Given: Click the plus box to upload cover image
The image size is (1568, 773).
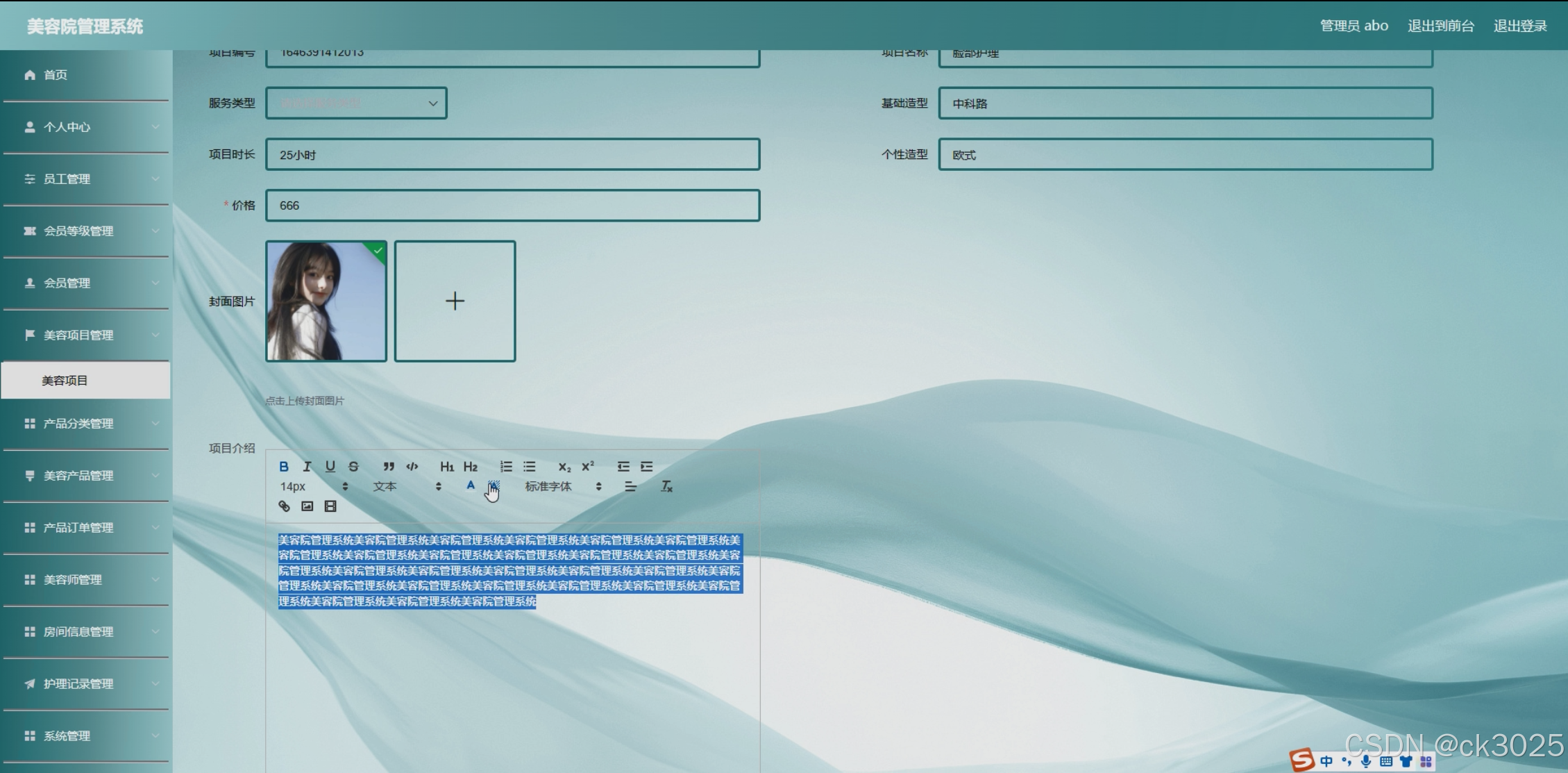Looking at the screenshot, I should 455,301.
